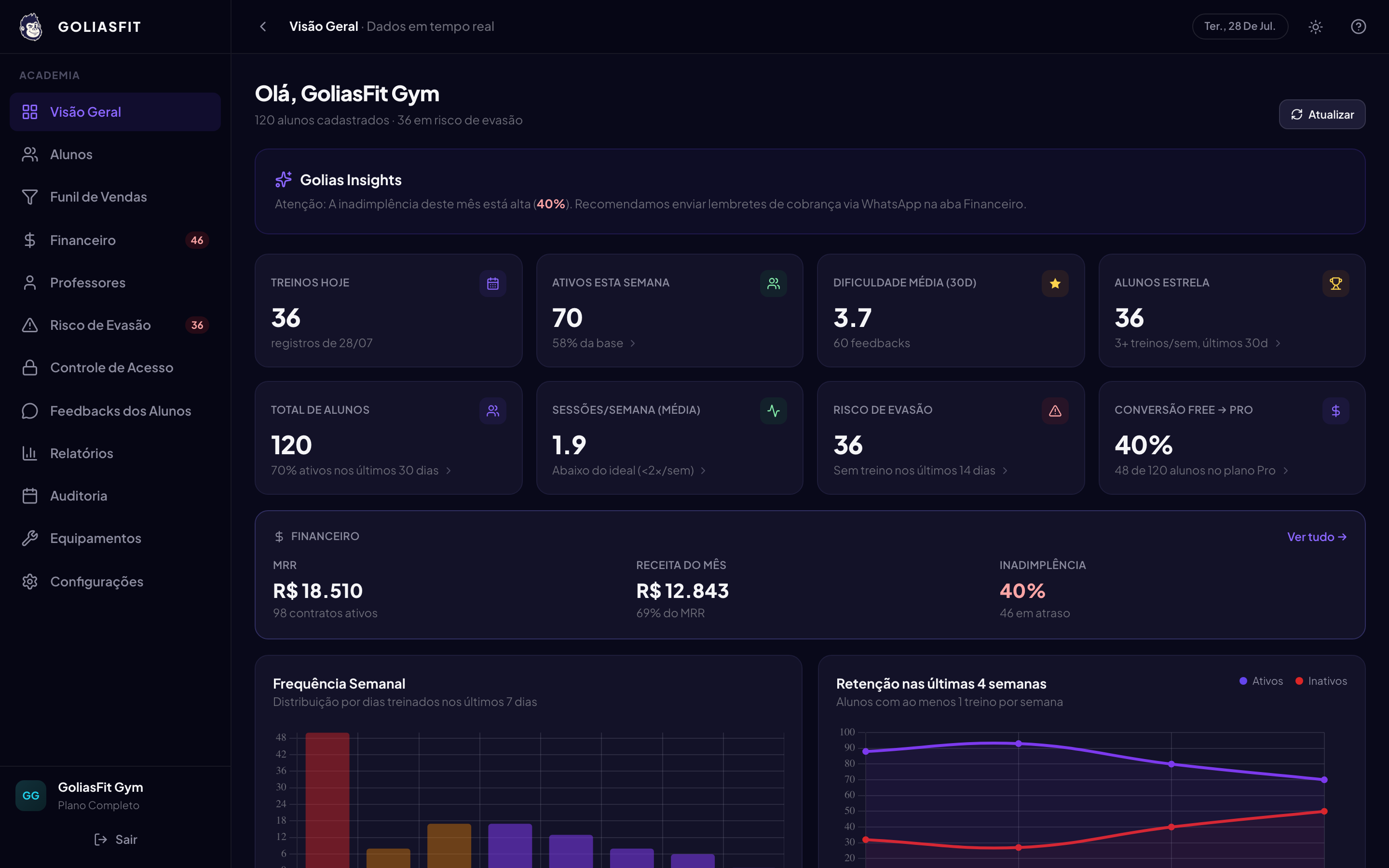Click the trophy icon on Alunos Estrela card
The height and width of the screenshot is (868, 1389).
pos(1335,284)
